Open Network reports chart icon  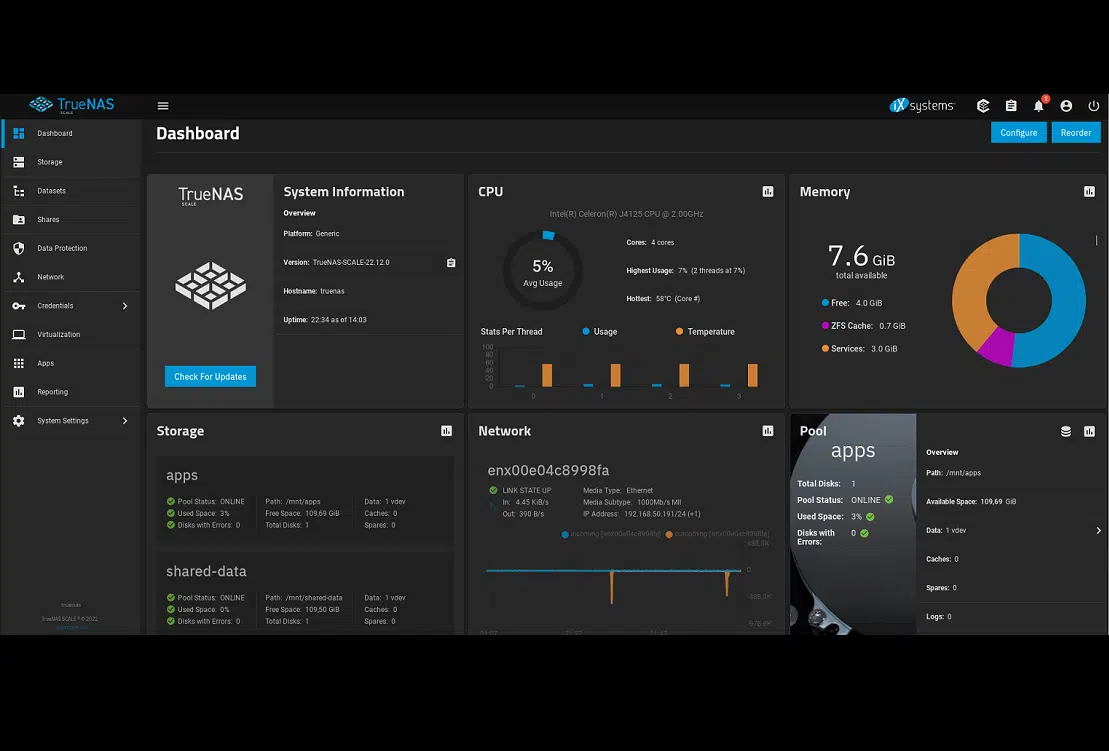(x=768, y=431)
